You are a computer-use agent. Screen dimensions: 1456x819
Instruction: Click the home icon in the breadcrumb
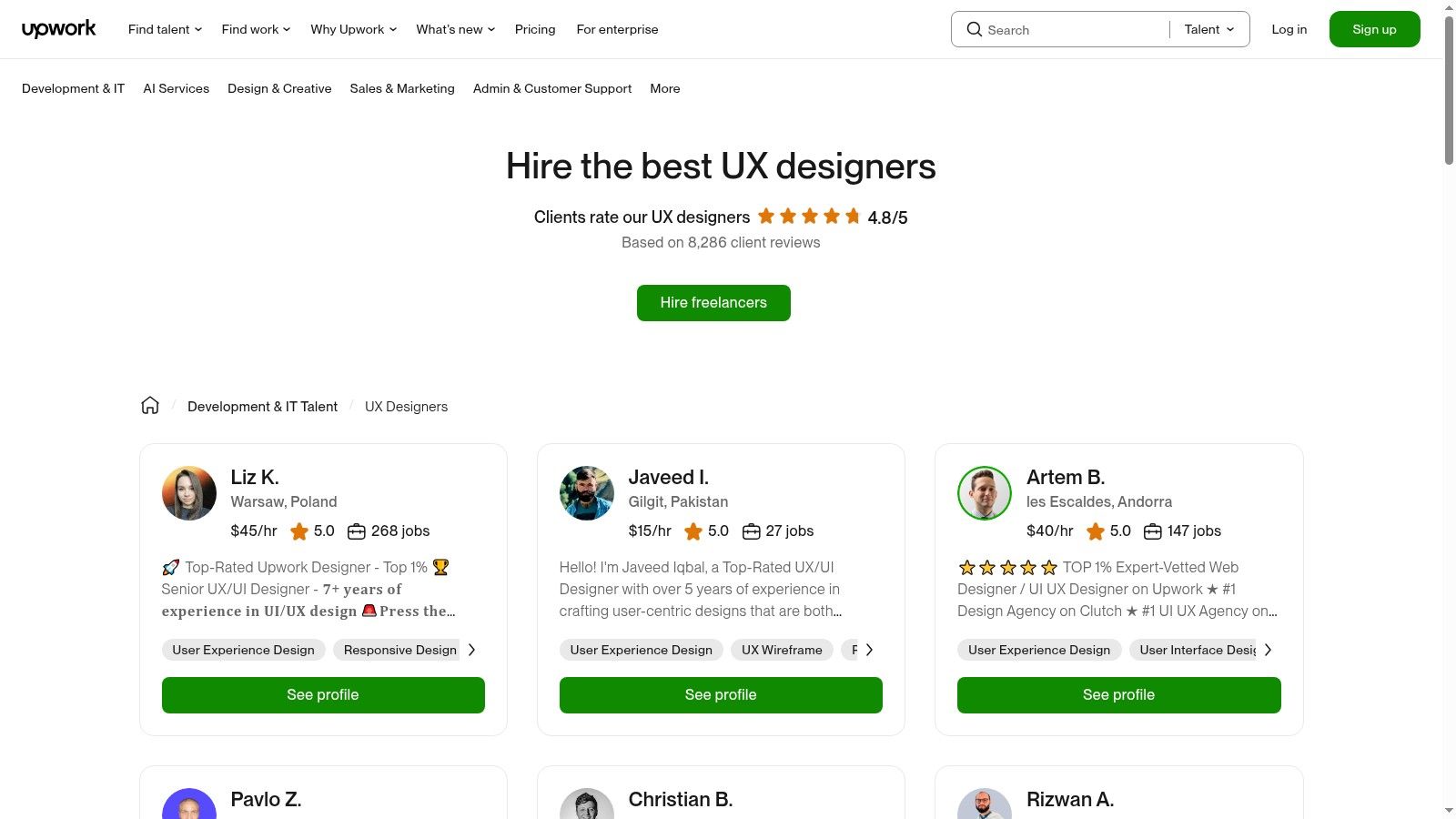pyautogui.click(x=149, y=405)
